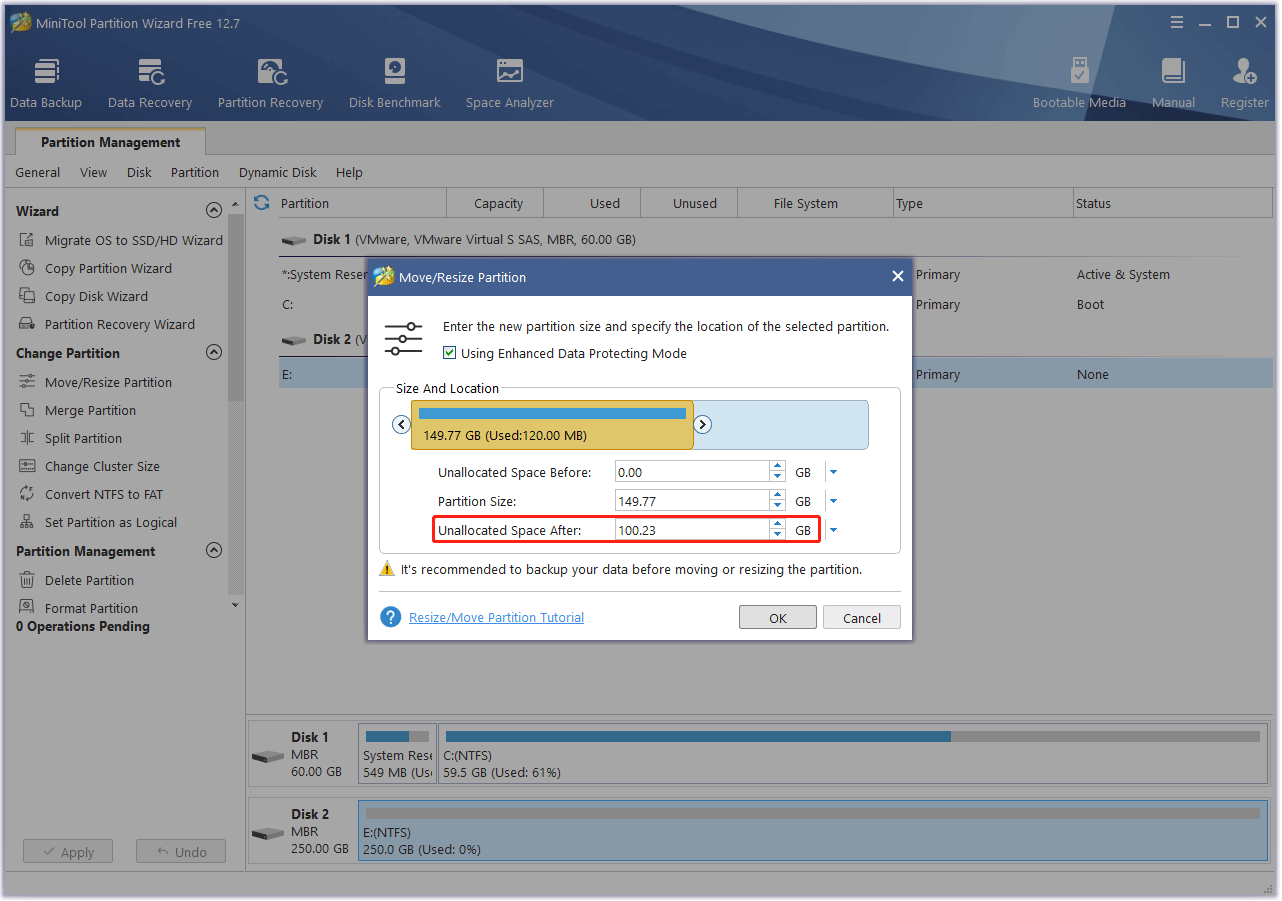Click the Partition Management tab
Viewport: 1282px width, 901px height.
pos(110,141)
